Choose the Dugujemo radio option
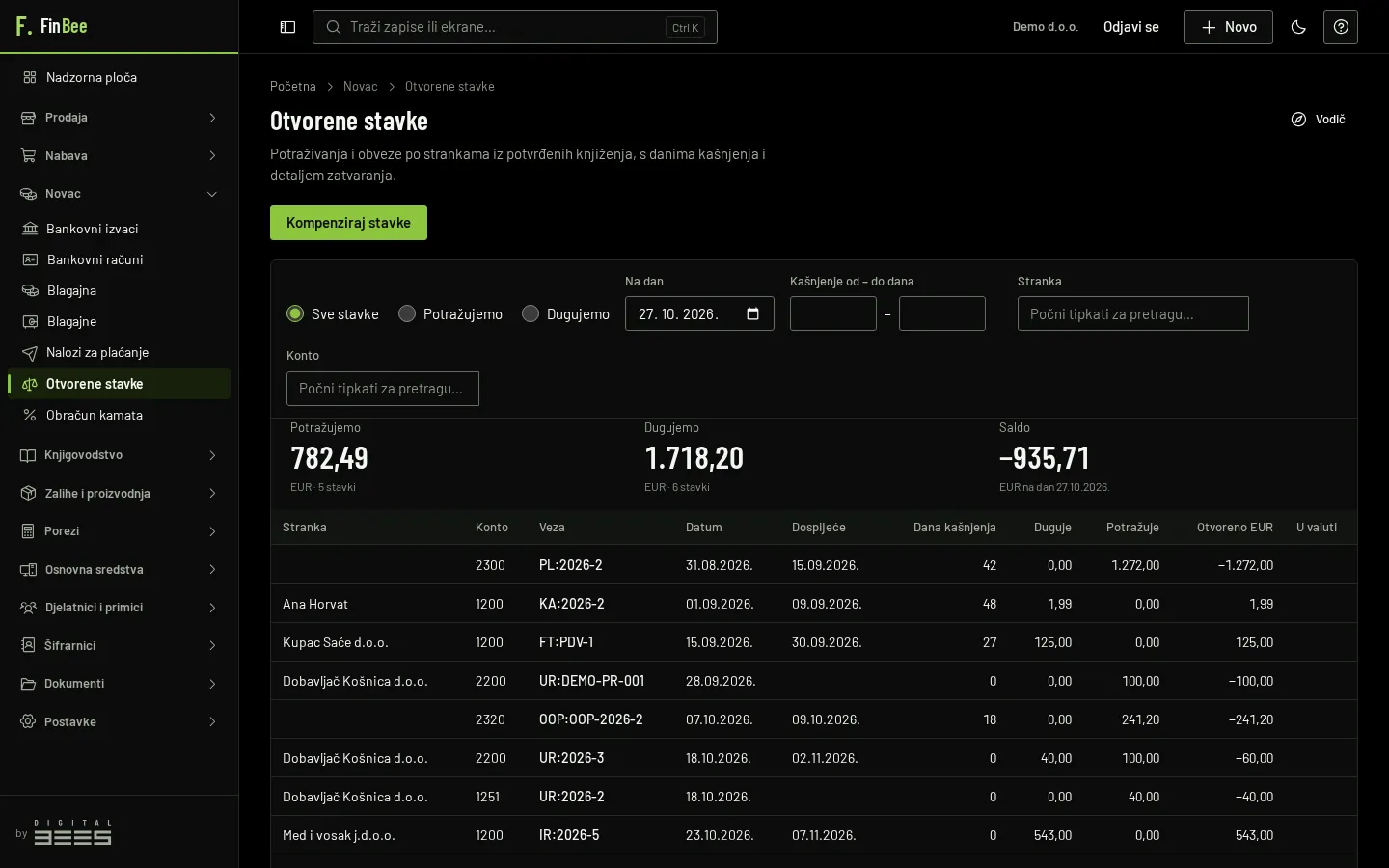The width and height of the screenshot is (1389, 868). (531, 313)
